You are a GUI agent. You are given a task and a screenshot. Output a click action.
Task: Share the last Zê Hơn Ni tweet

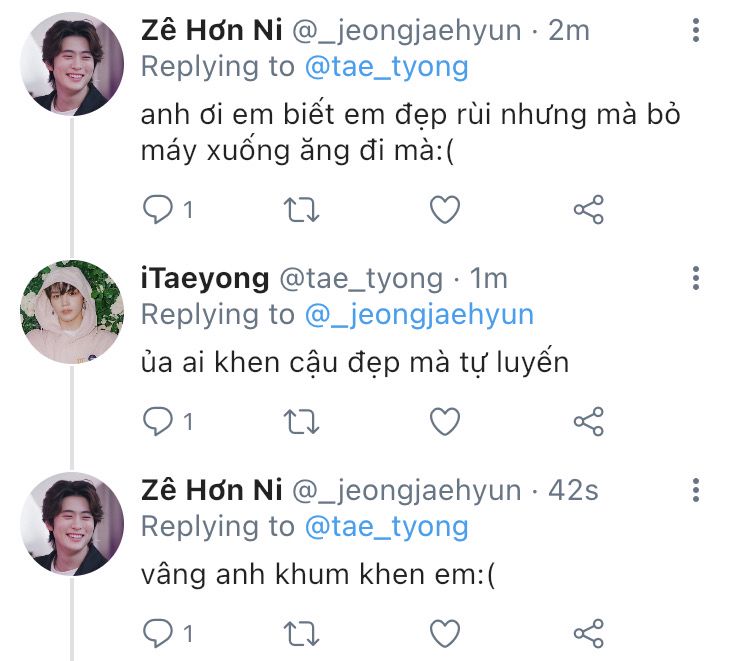pos(589,632)
